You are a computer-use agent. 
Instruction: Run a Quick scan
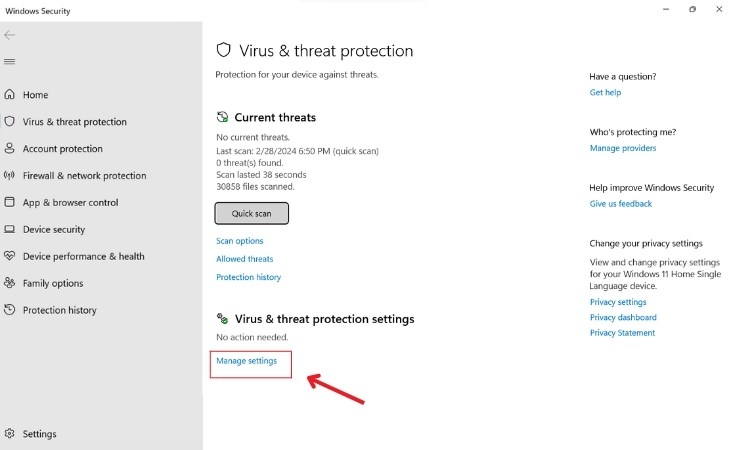251,213
